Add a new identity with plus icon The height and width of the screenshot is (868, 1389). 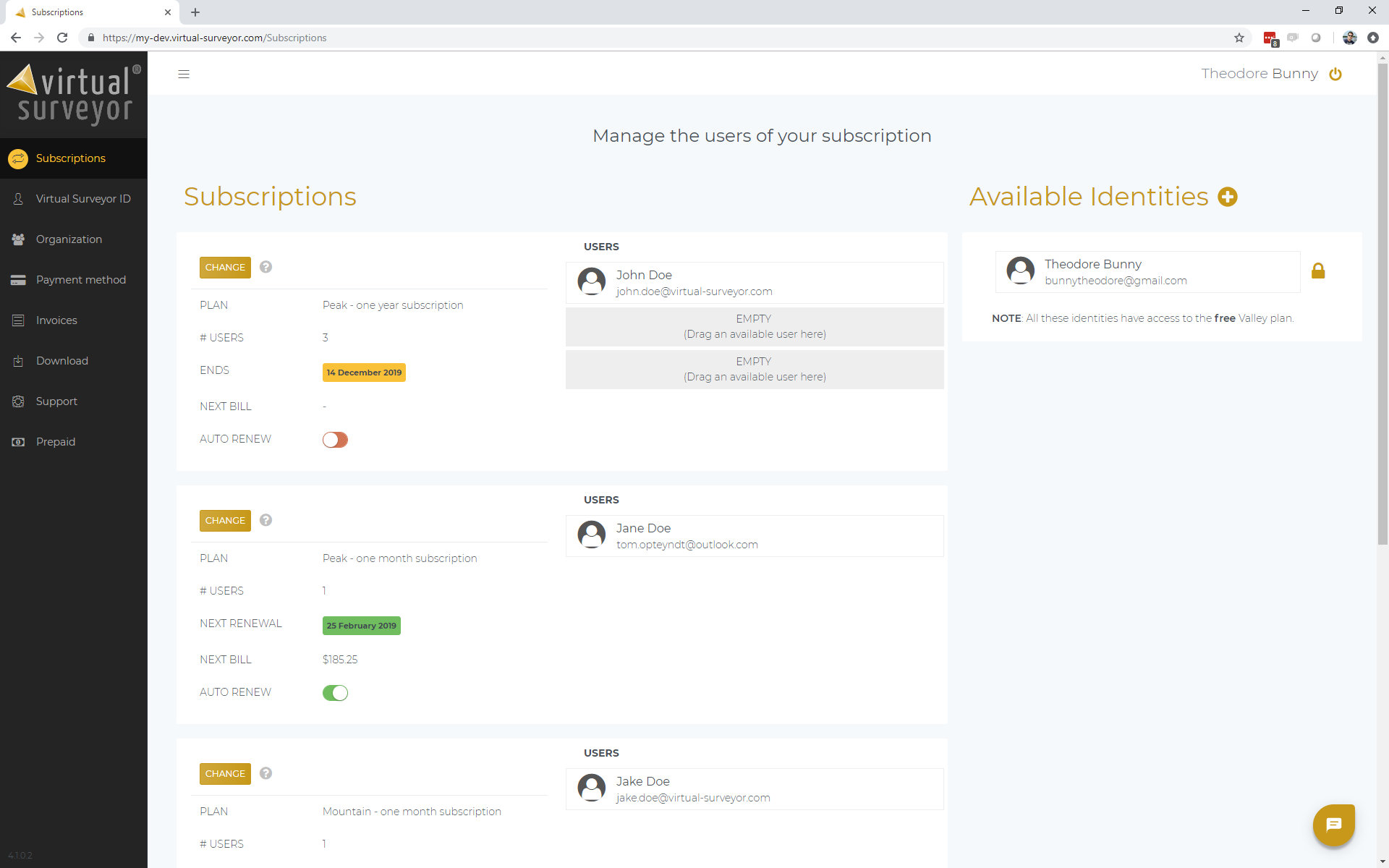click(1228, 197)
